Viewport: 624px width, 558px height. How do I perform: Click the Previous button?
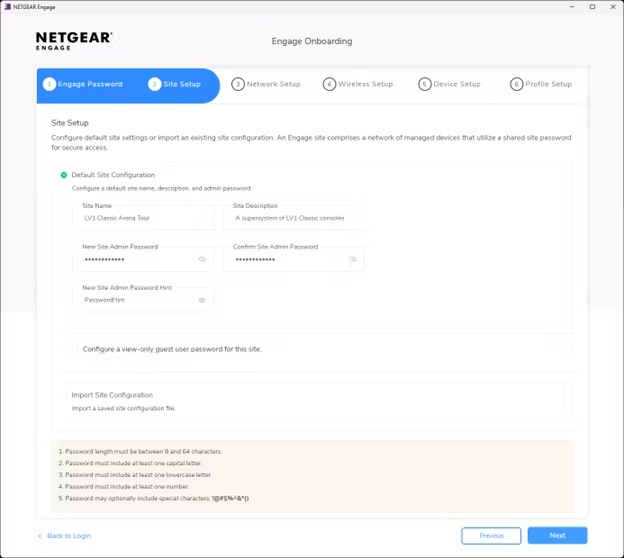coord(491,535)
